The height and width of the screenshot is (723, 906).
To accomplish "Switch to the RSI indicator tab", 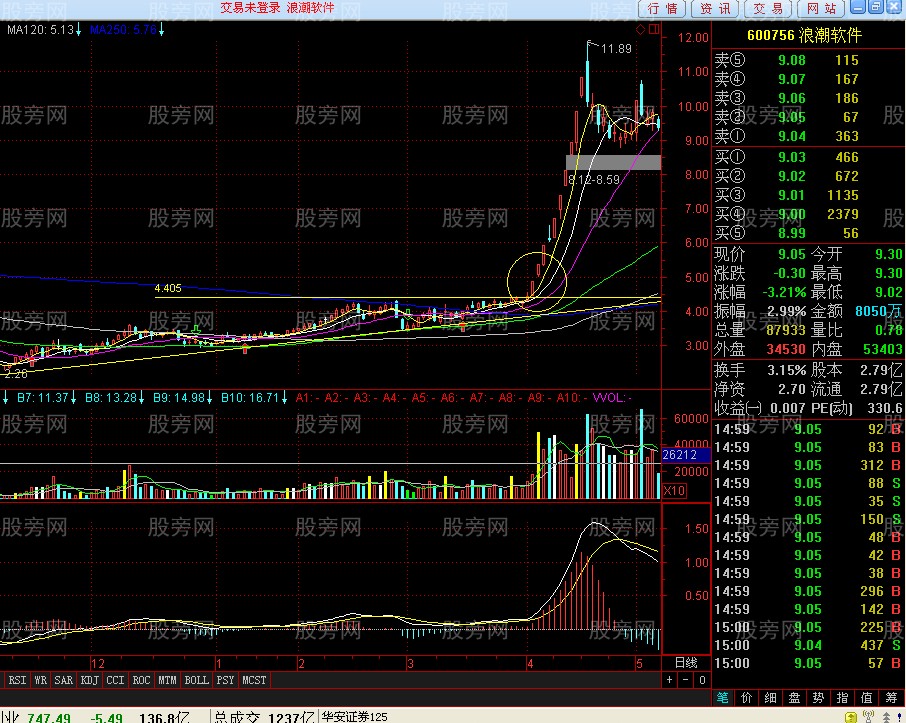I will click(17, 680).
